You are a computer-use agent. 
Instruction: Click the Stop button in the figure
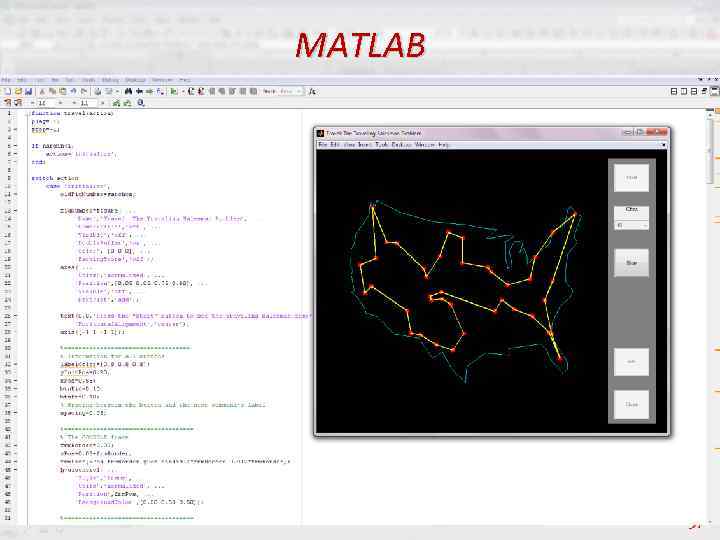click(631, 263)
